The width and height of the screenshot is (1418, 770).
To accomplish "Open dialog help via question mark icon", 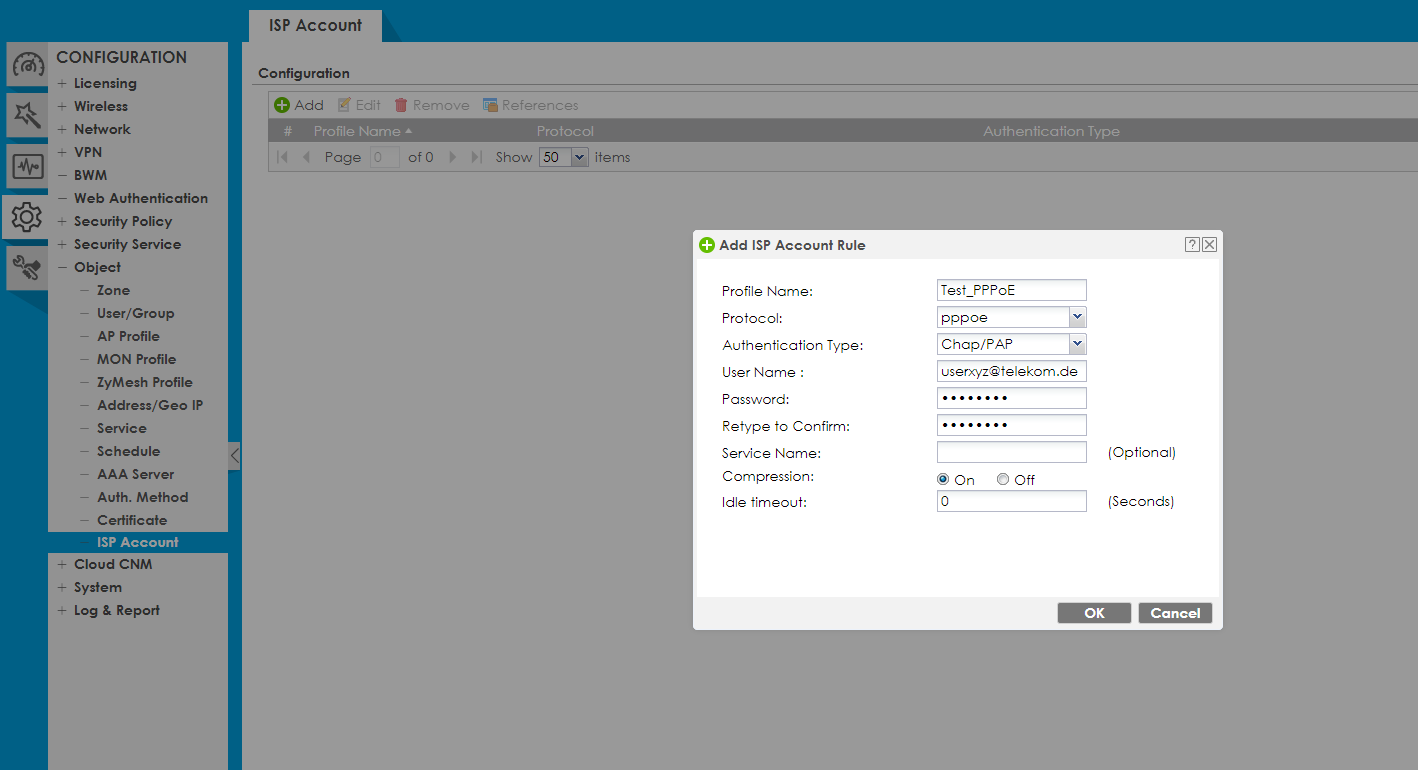I will pos(1191,243).
